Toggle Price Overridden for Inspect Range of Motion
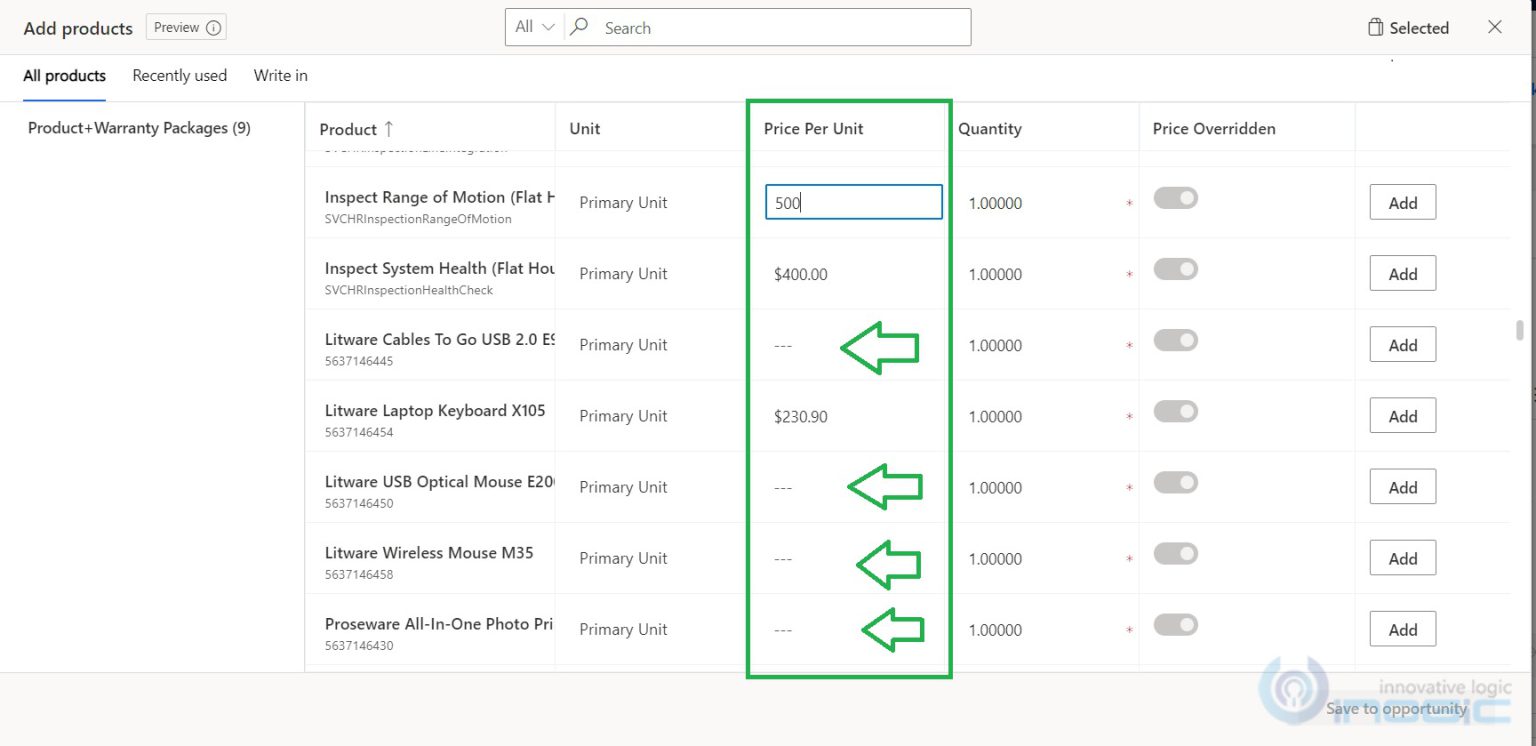The height and width of the screenshot is (746, 1536). (1176, 198)
